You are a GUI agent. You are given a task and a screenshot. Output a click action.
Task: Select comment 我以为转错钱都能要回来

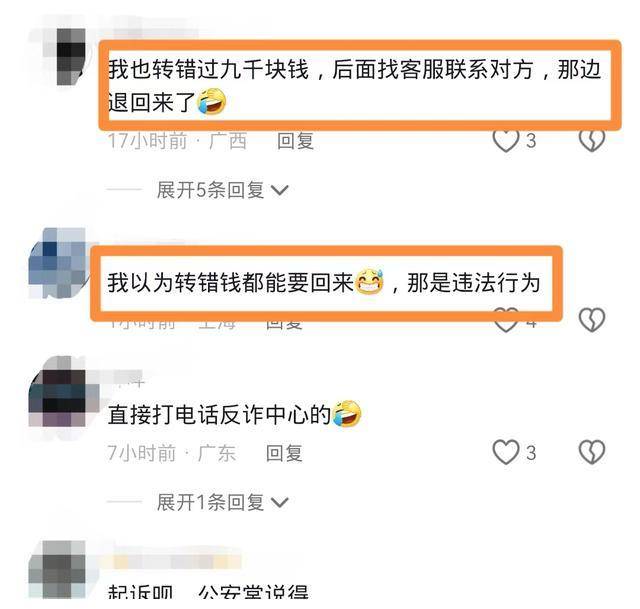(x=324, y=282)
